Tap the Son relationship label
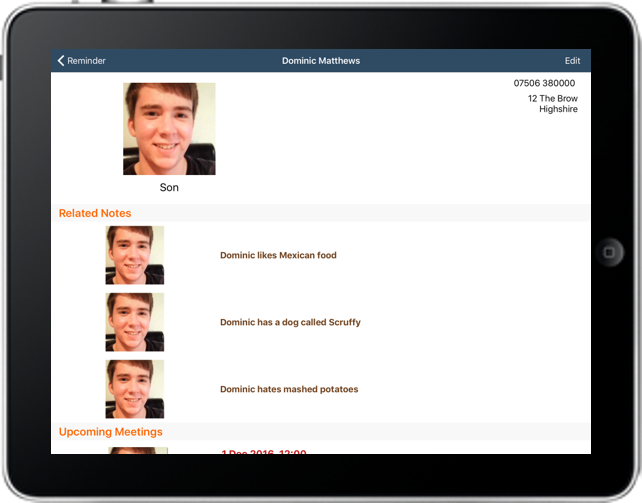The width and height of the screenshot is (642, 503). (169, 187)
